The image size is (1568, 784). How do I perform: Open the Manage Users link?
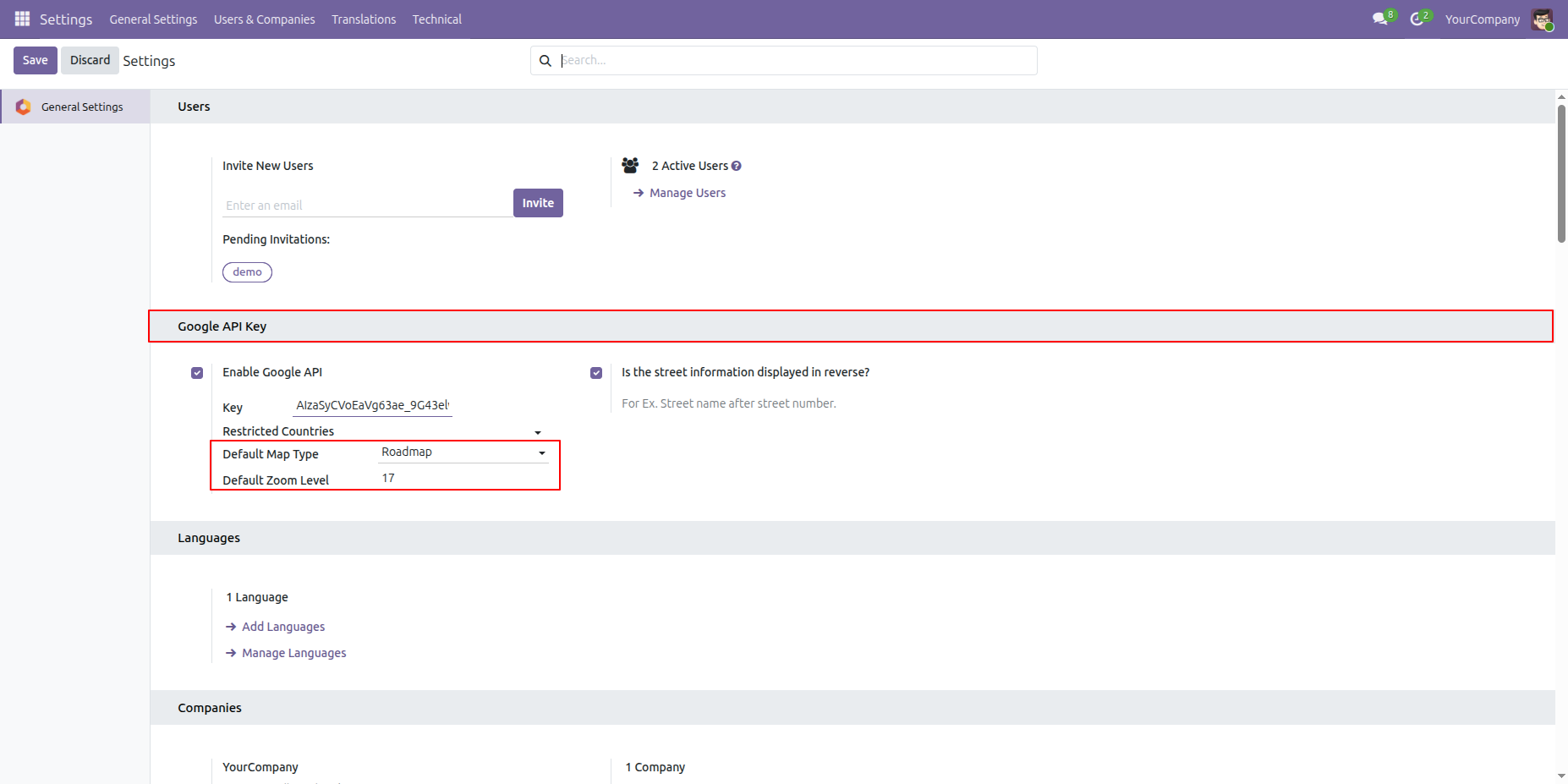point(688,193)
